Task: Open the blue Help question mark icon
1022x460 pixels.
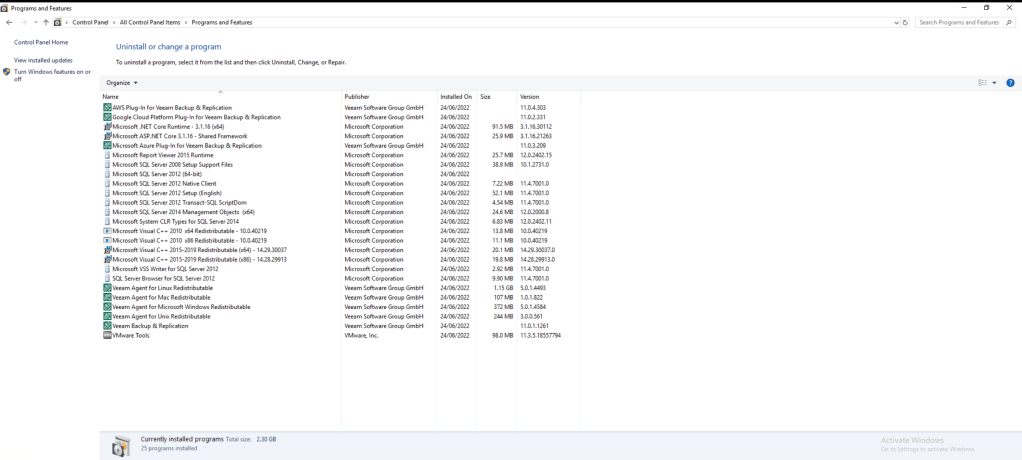Action: click(1010, 83)
